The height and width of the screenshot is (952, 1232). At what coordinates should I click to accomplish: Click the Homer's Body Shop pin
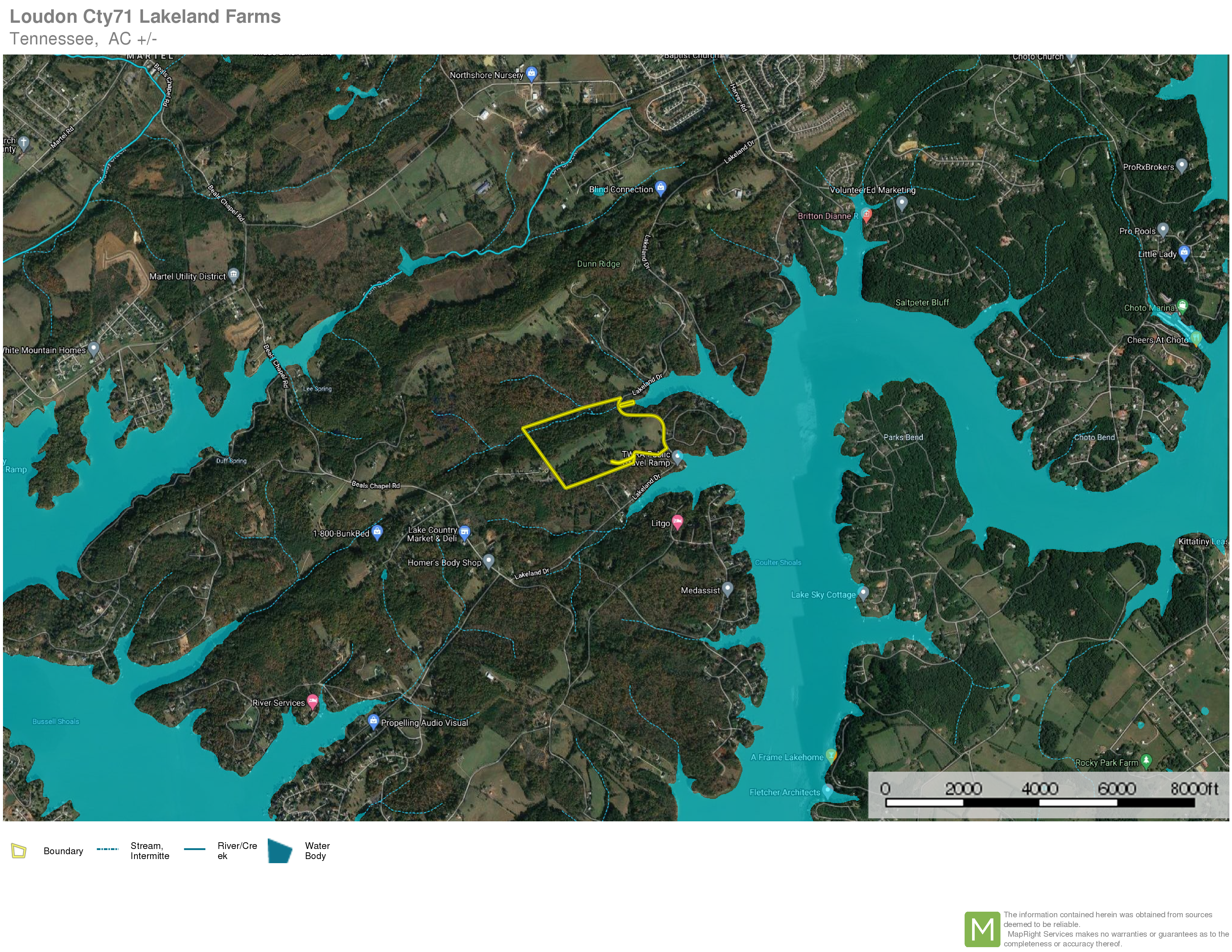pyautogui.click(x=489, y=560)
